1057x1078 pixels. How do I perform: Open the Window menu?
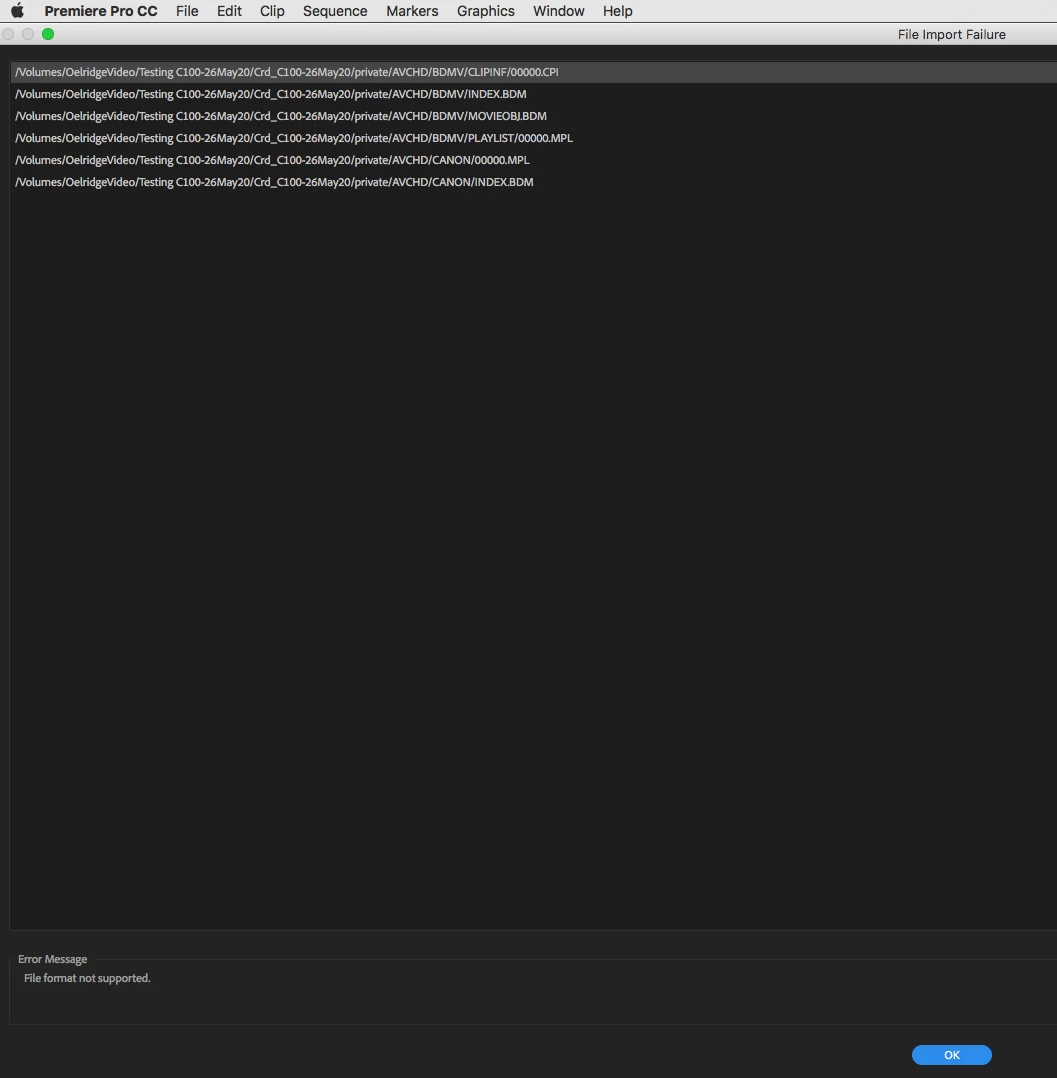tap(558, 11)
